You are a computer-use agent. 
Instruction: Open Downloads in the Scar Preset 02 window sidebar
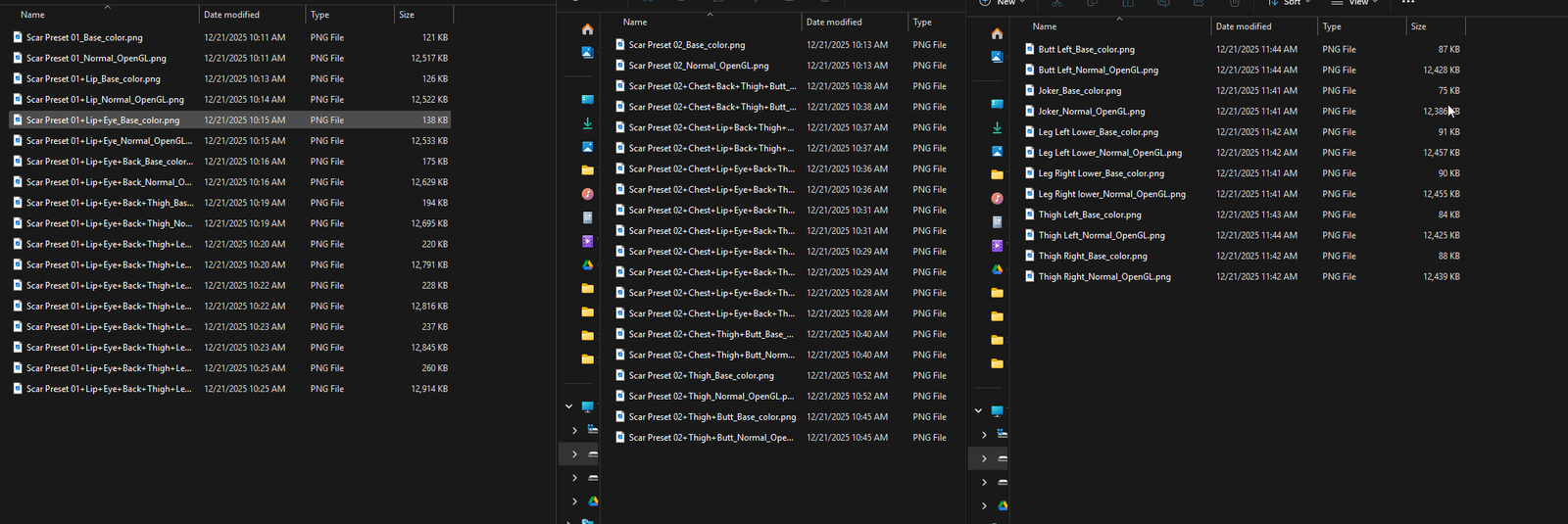587,123
